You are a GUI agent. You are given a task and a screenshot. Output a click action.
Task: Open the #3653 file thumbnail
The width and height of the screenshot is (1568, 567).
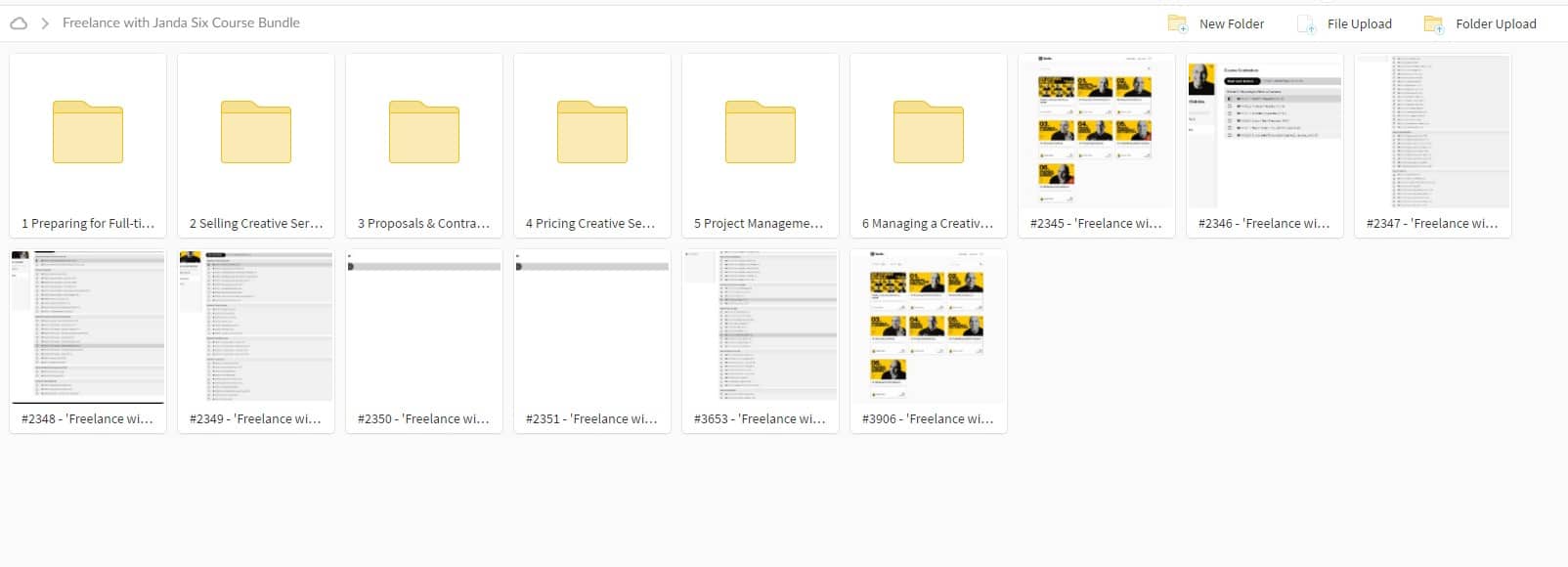click(761, 326)
